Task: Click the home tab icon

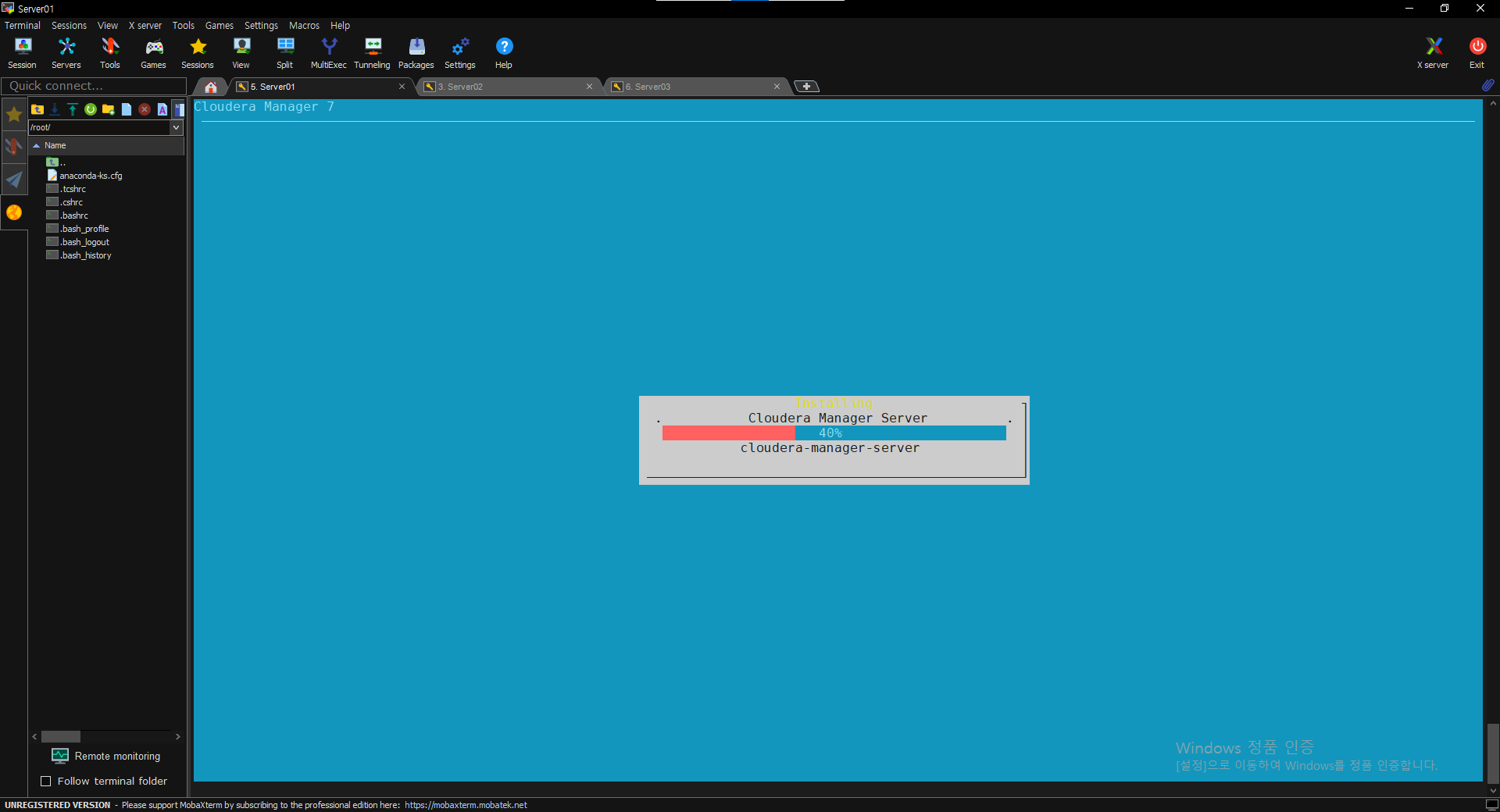Action: click(x=211, y=87)
